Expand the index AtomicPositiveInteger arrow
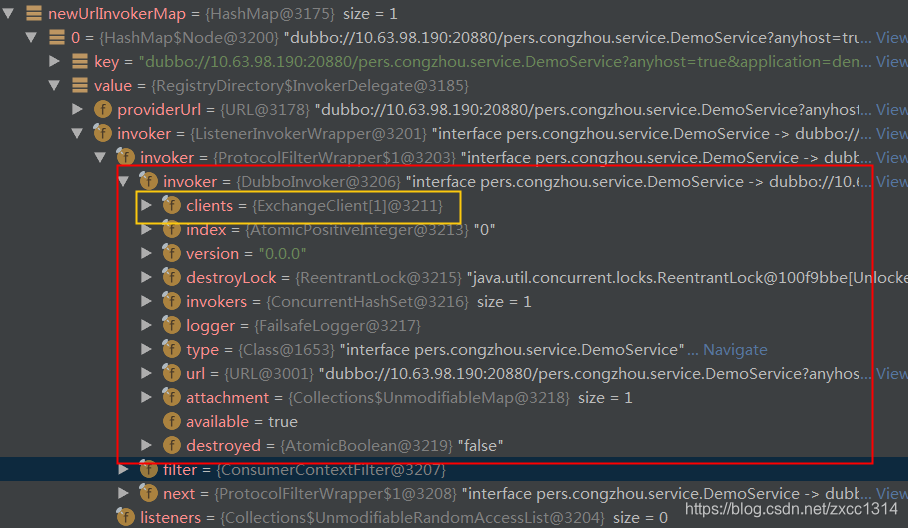Screen dimensions: 908x528 pyautogui.click(x=147, y=230)
